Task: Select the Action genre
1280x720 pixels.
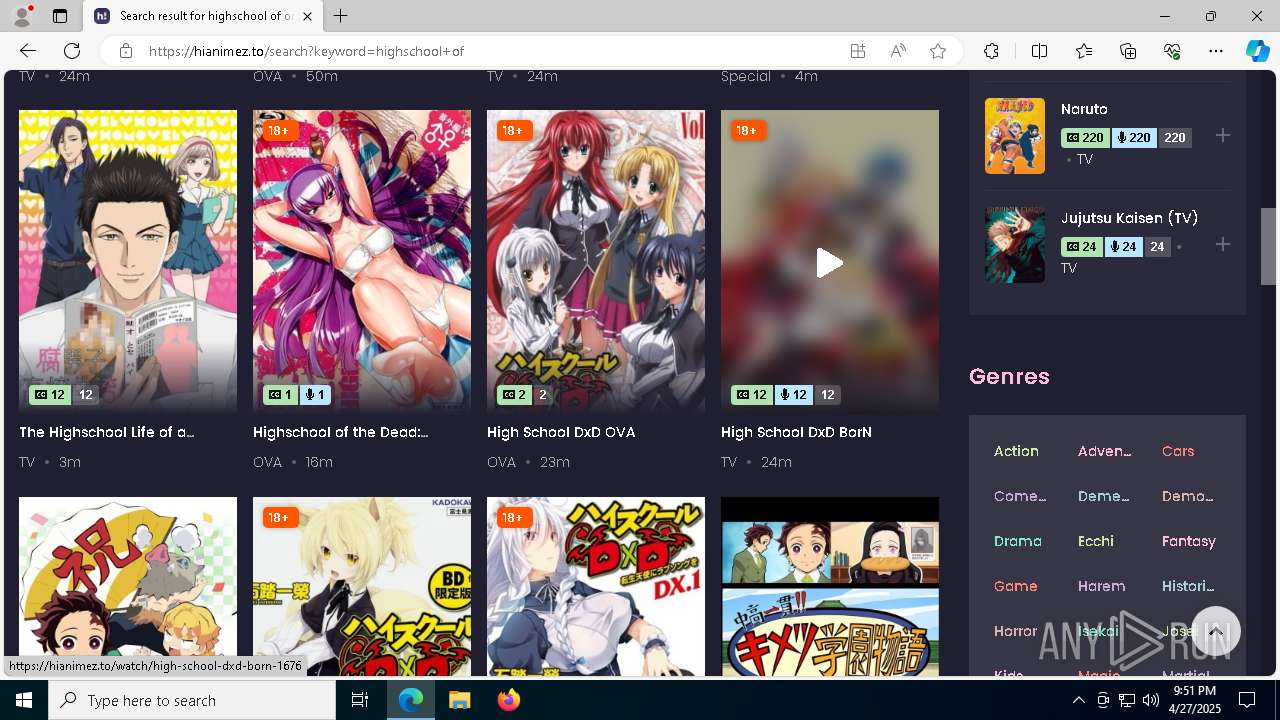Action: coord(1016,451)
